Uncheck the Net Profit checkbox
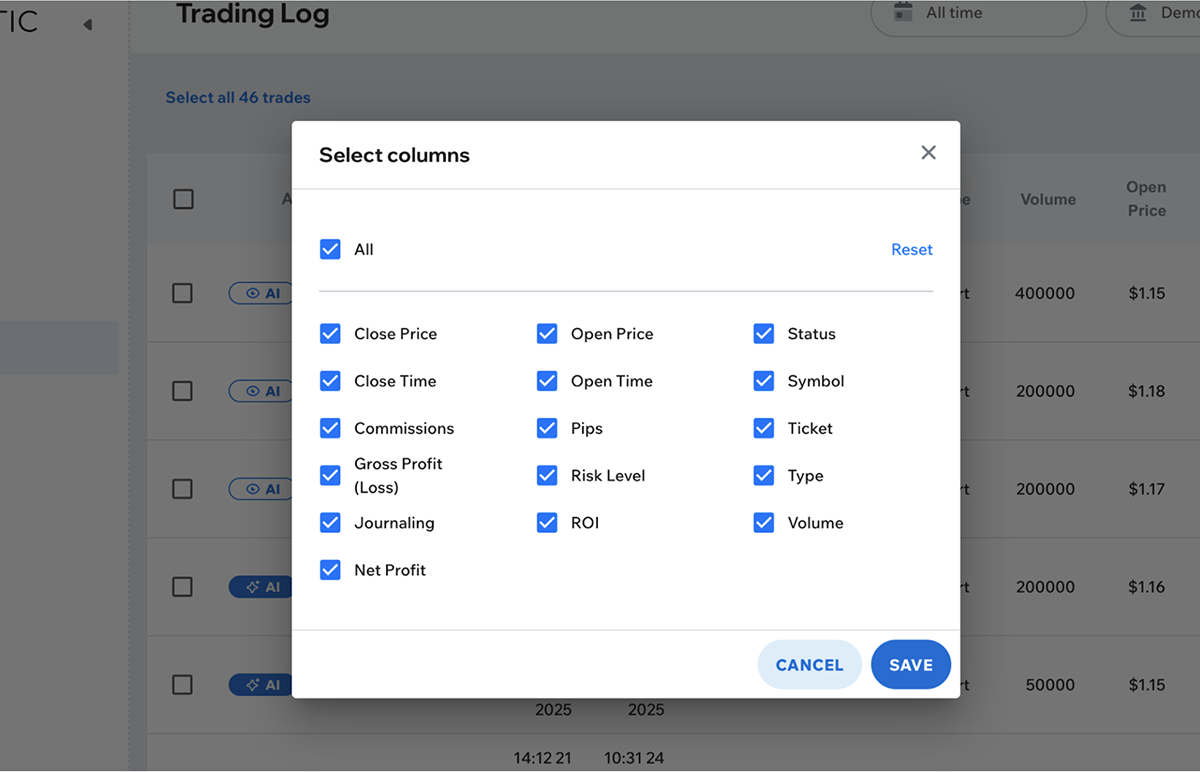The height and width of the screenshot is (772, 1200). pos(330,570)
